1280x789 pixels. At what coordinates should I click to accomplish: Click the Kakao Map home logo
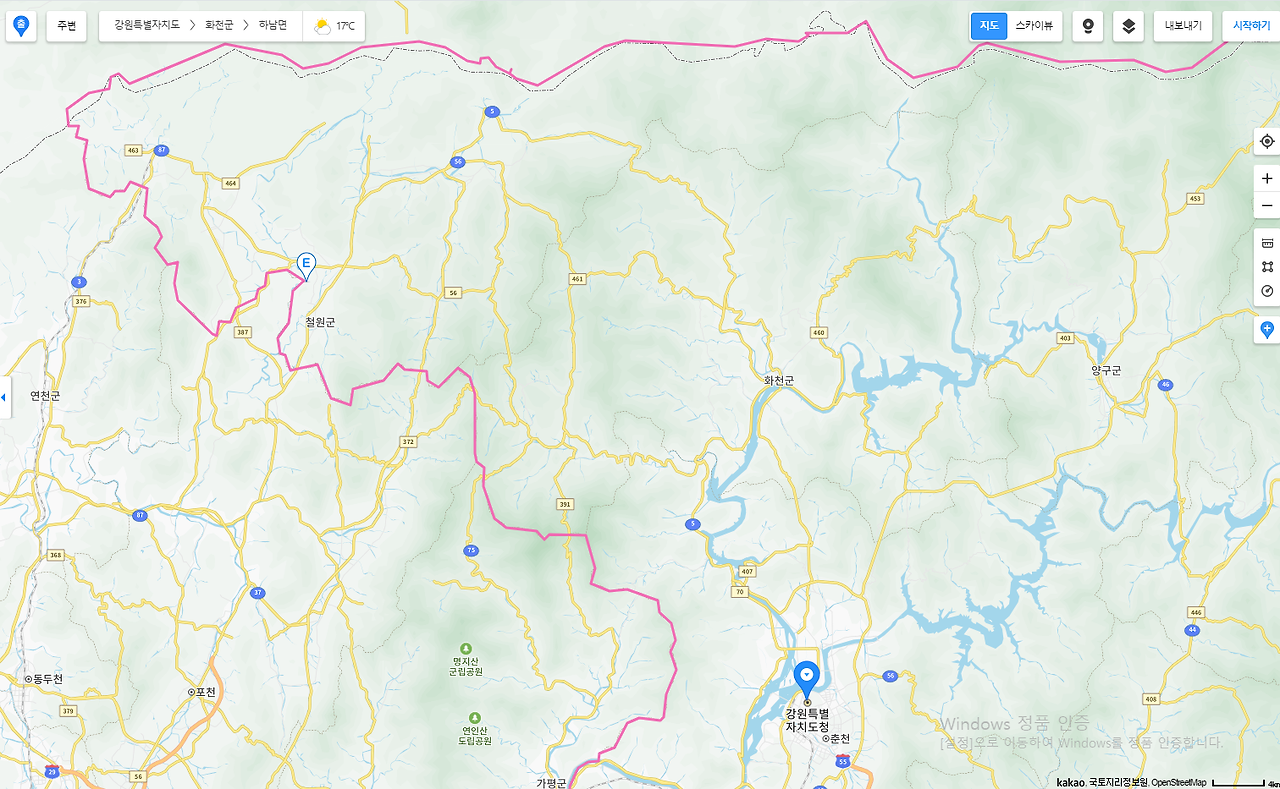tap(21, 26)
